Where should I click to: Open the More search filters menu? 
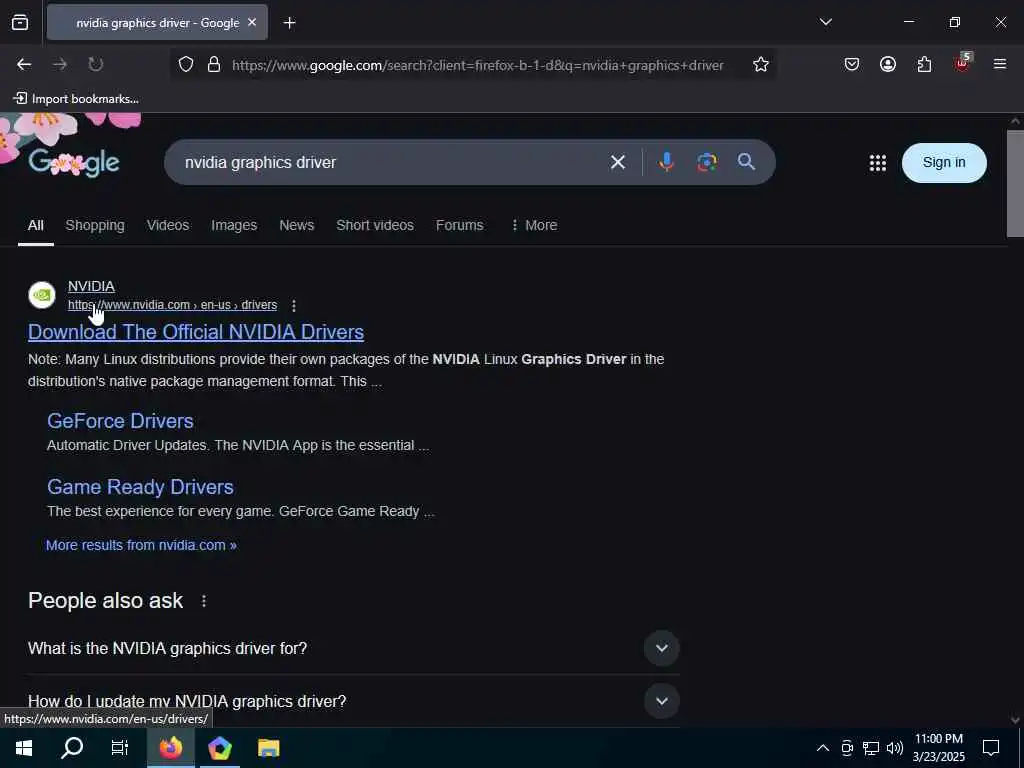coord(534,225)
